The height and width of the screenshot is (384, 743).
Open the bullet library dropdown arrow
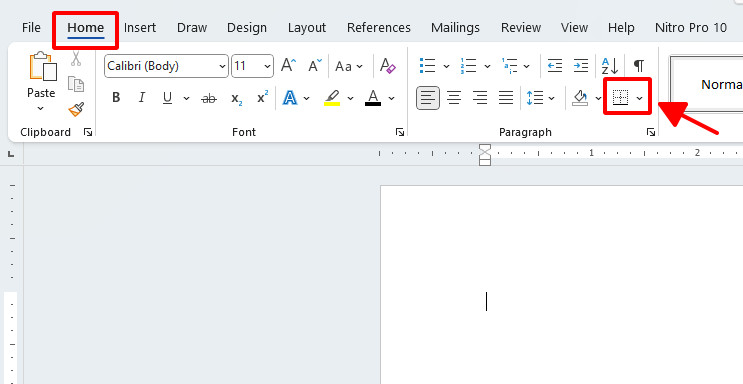coord(446,66)
